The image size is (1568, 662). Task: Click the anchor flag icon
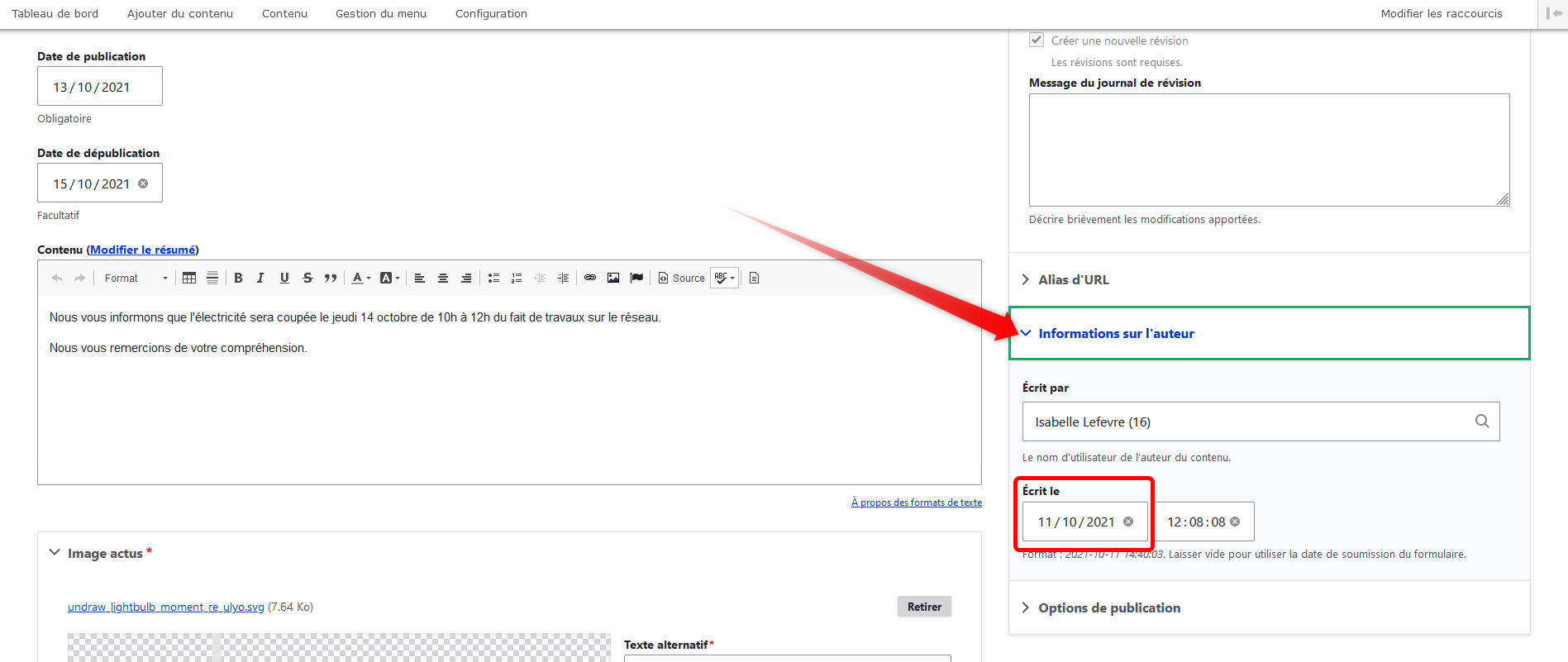coord(636,279)
